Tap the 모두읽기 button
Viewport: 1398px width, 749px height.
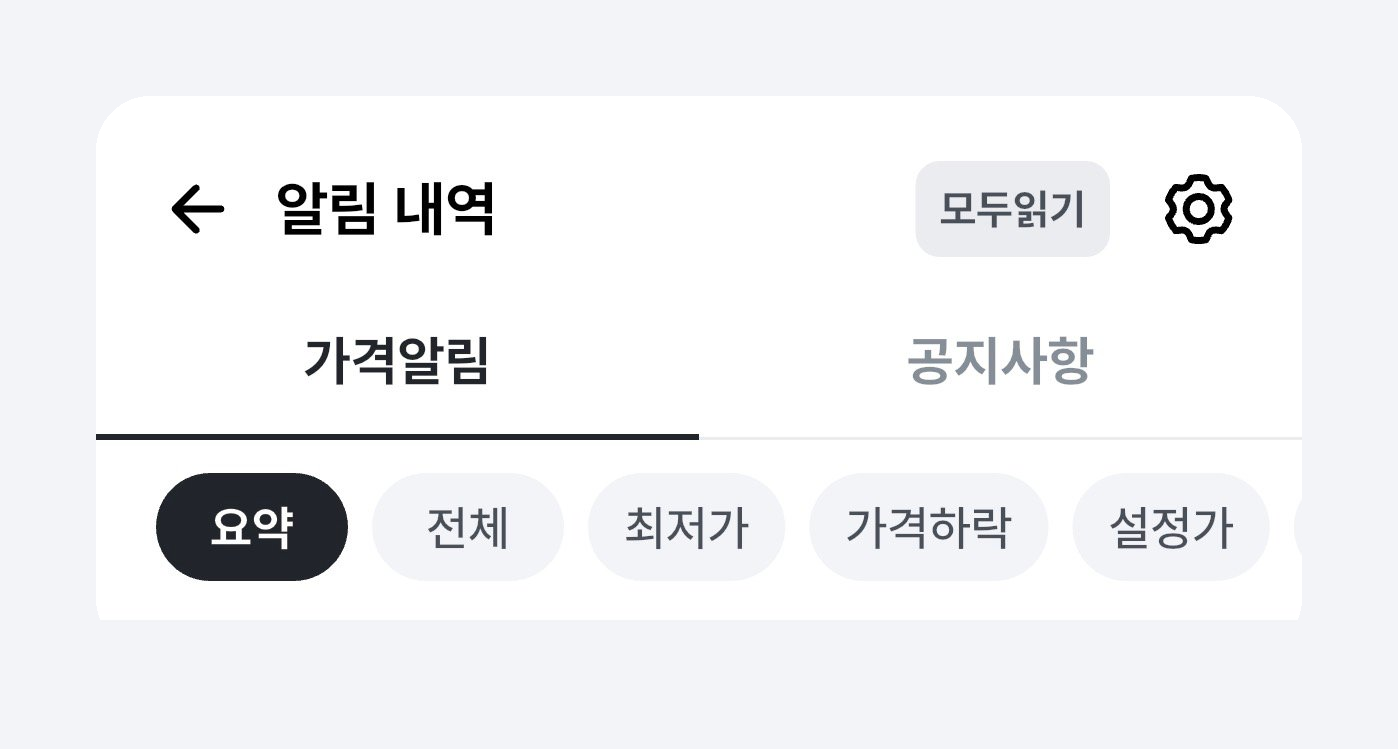1012,209
